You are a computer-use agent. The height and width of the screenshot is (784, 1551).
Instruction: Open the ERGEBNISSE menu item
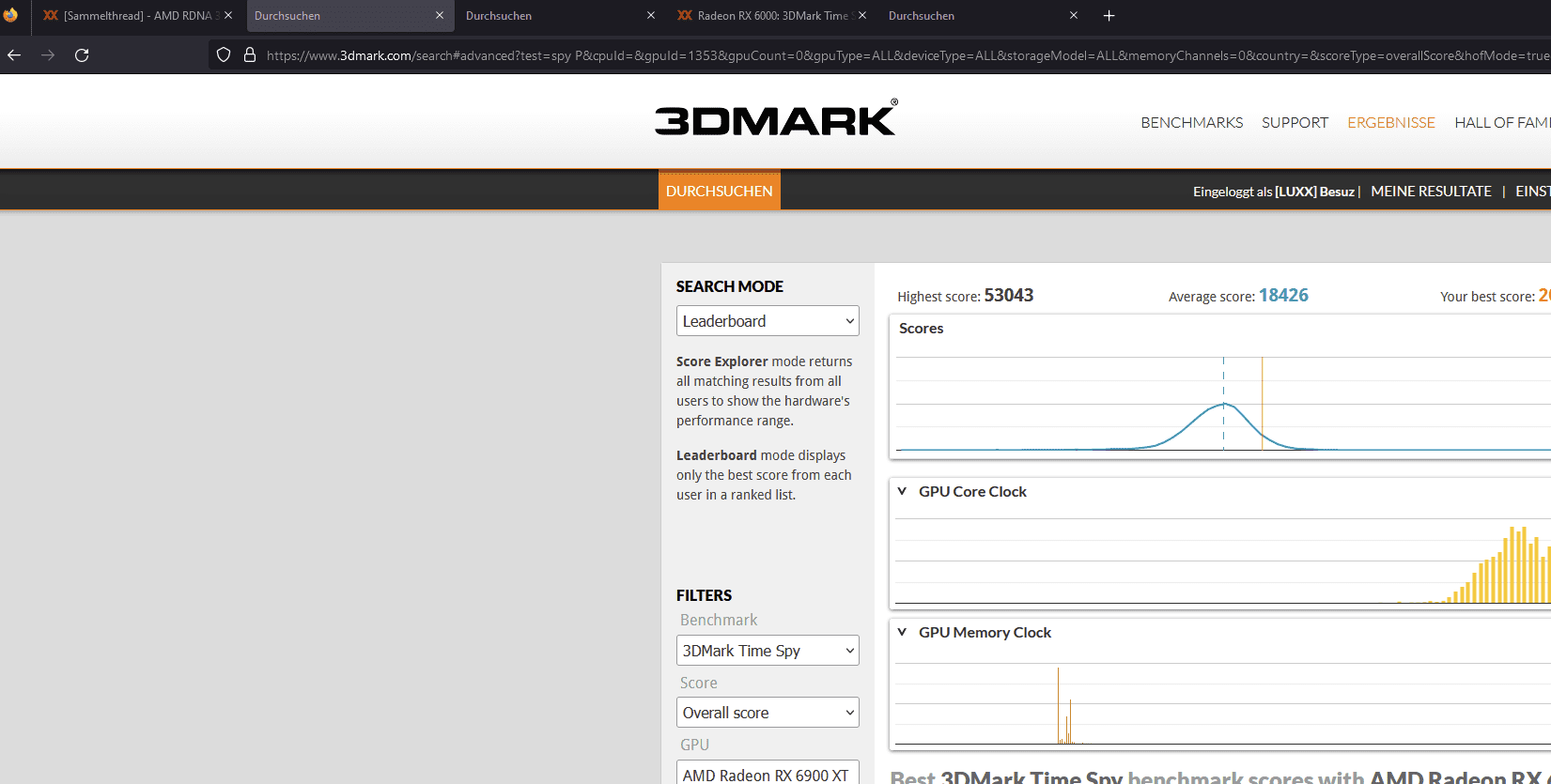click(x=1390, y=123)
